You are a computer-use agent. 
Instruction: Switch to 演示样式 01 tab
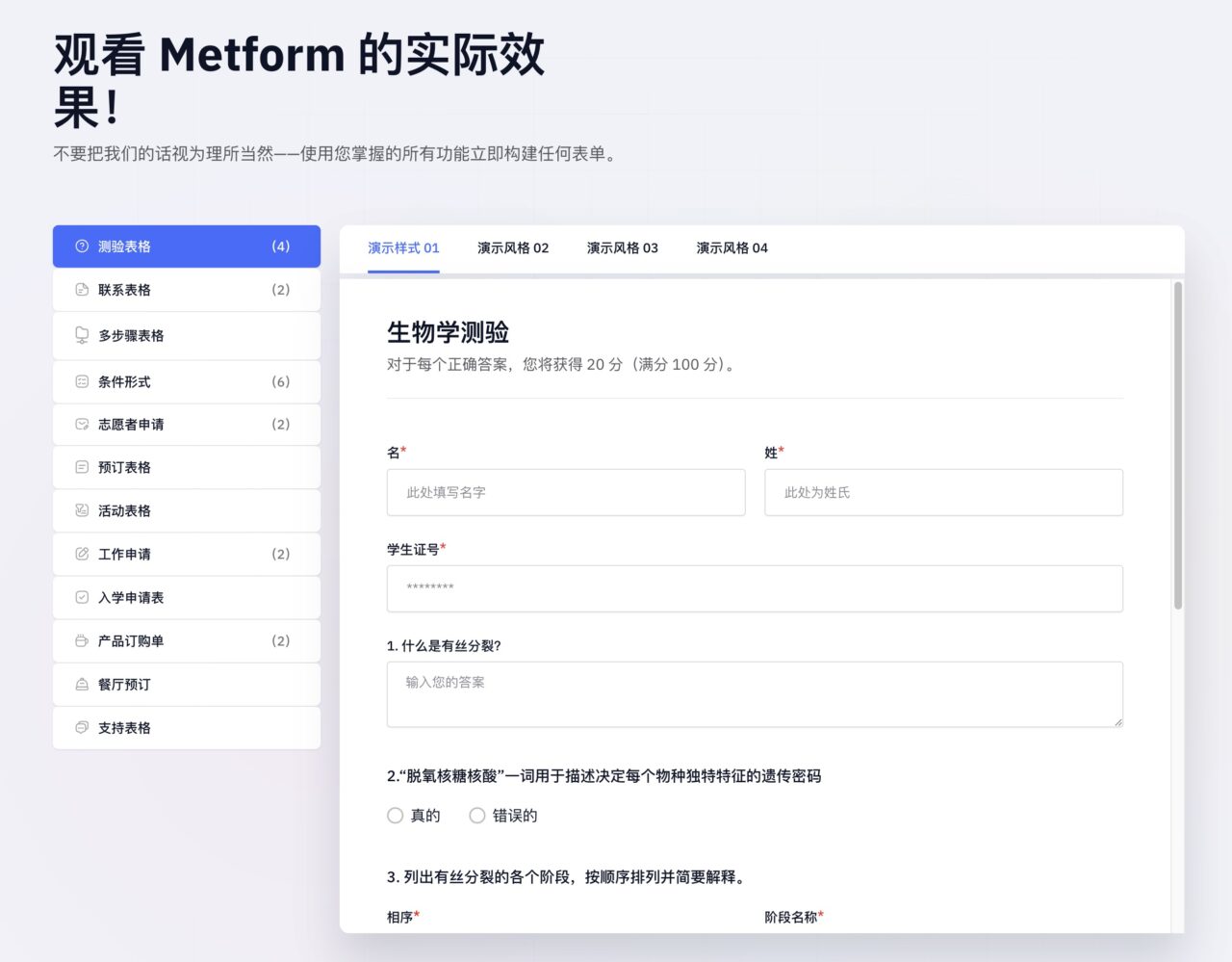pos(403,247)
